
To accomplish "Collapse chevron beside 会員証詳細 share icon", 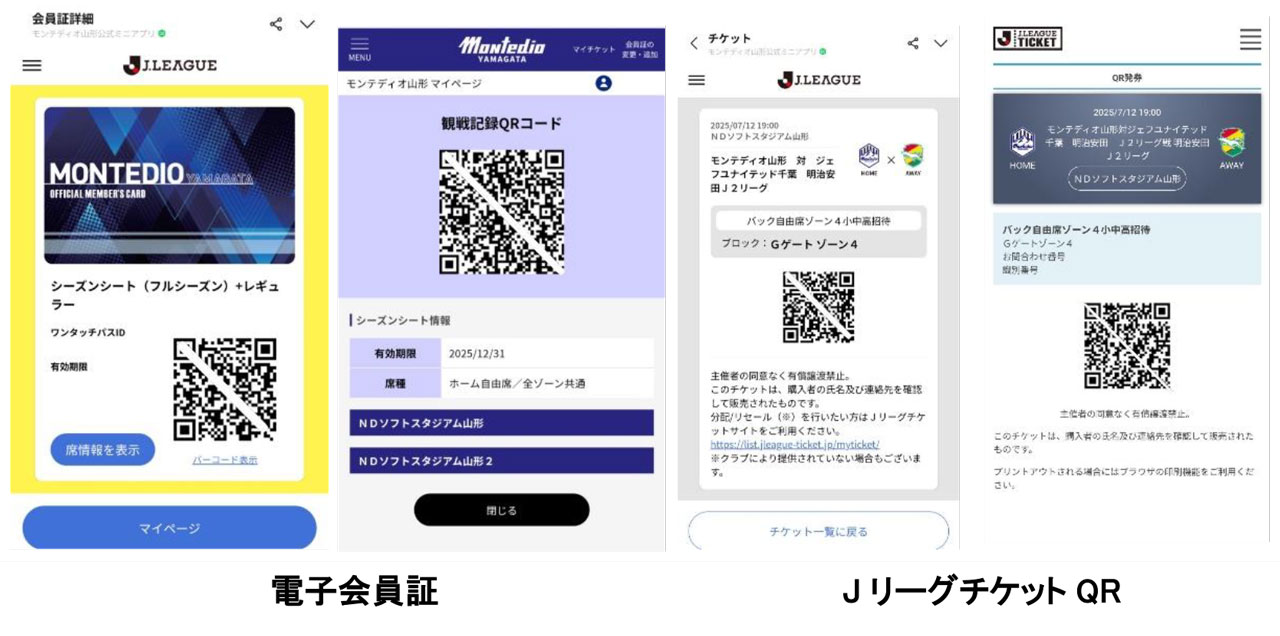I will coord(307,24).
